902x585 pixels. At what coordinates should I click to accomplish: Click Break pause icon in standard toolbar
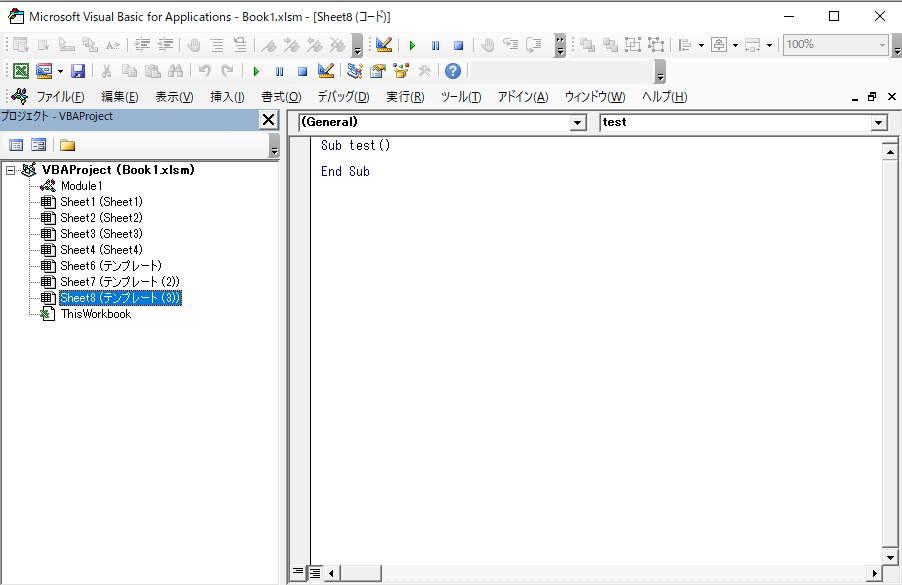(279, 71)
